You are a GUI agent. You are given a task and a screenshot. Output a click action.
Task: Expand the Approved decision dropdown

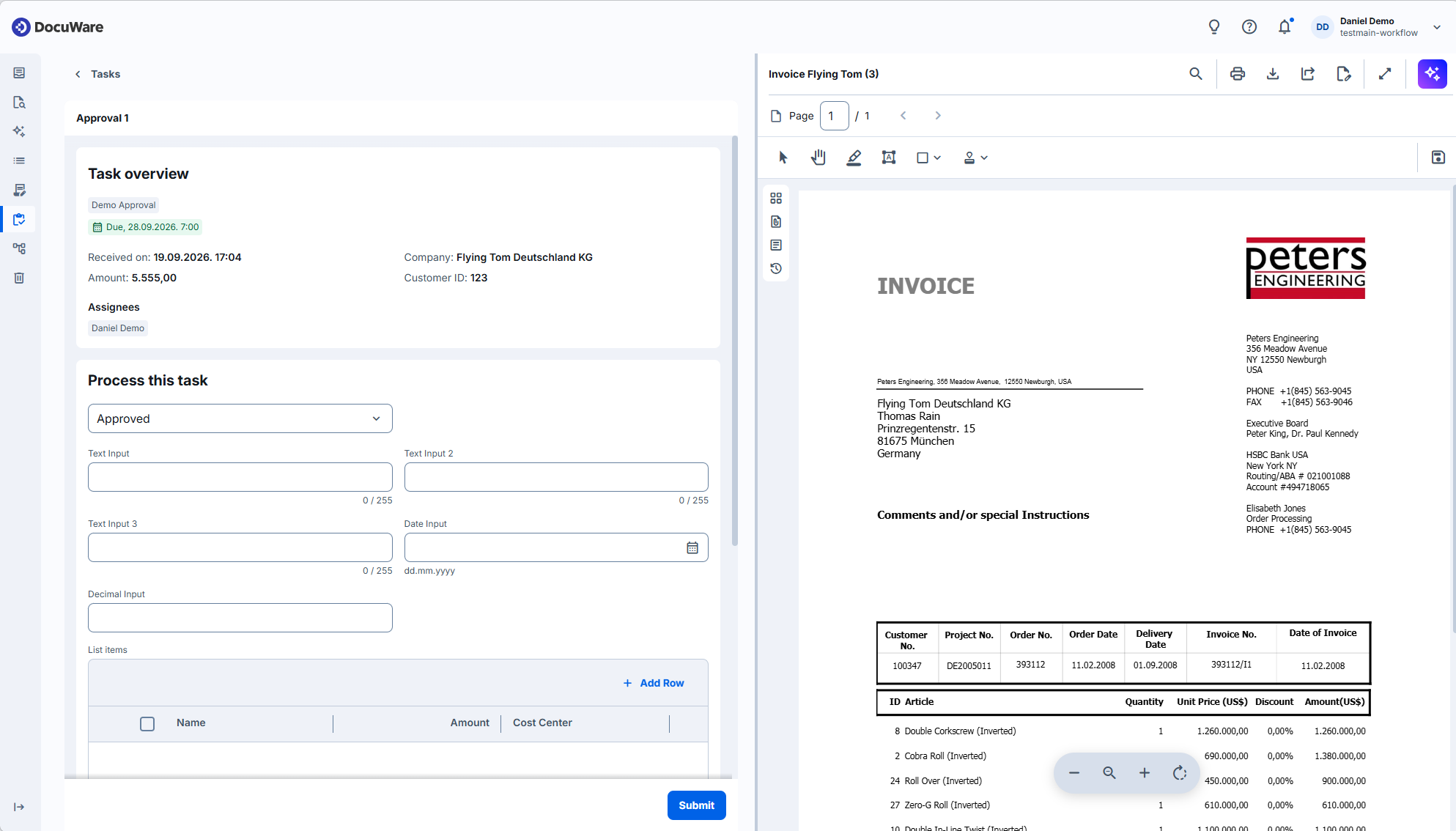[x=240, y=418]
